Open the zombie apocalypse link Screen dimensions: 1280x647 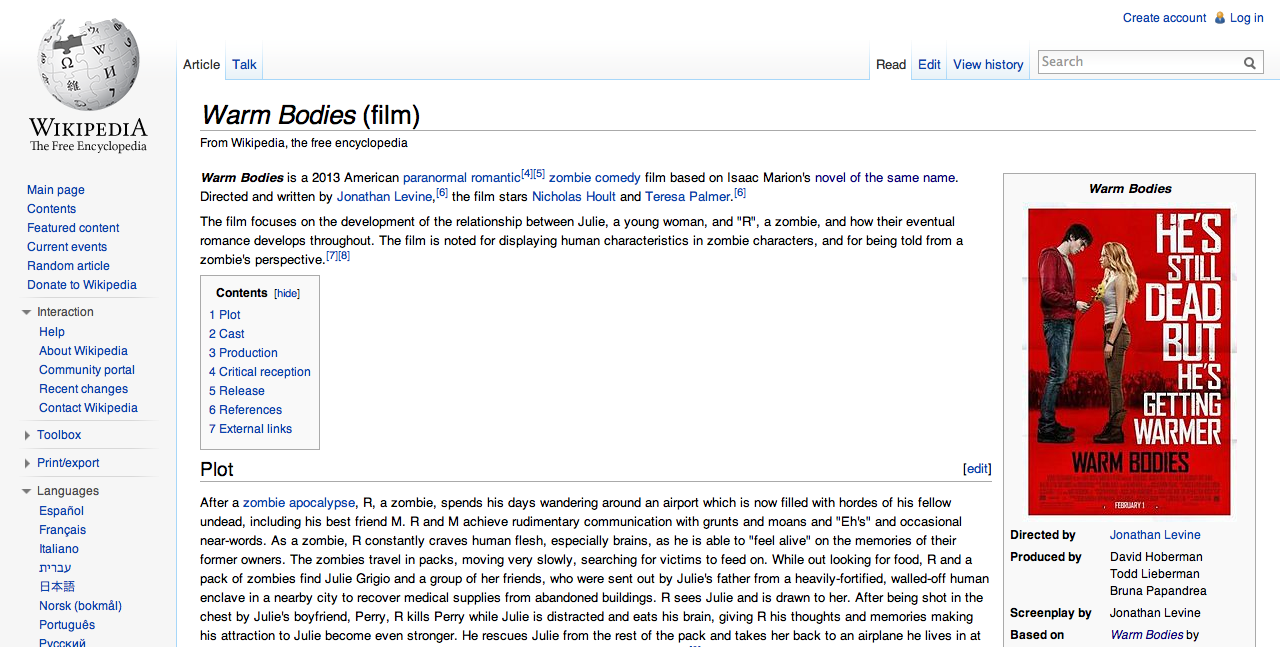[x=299, y=503]
